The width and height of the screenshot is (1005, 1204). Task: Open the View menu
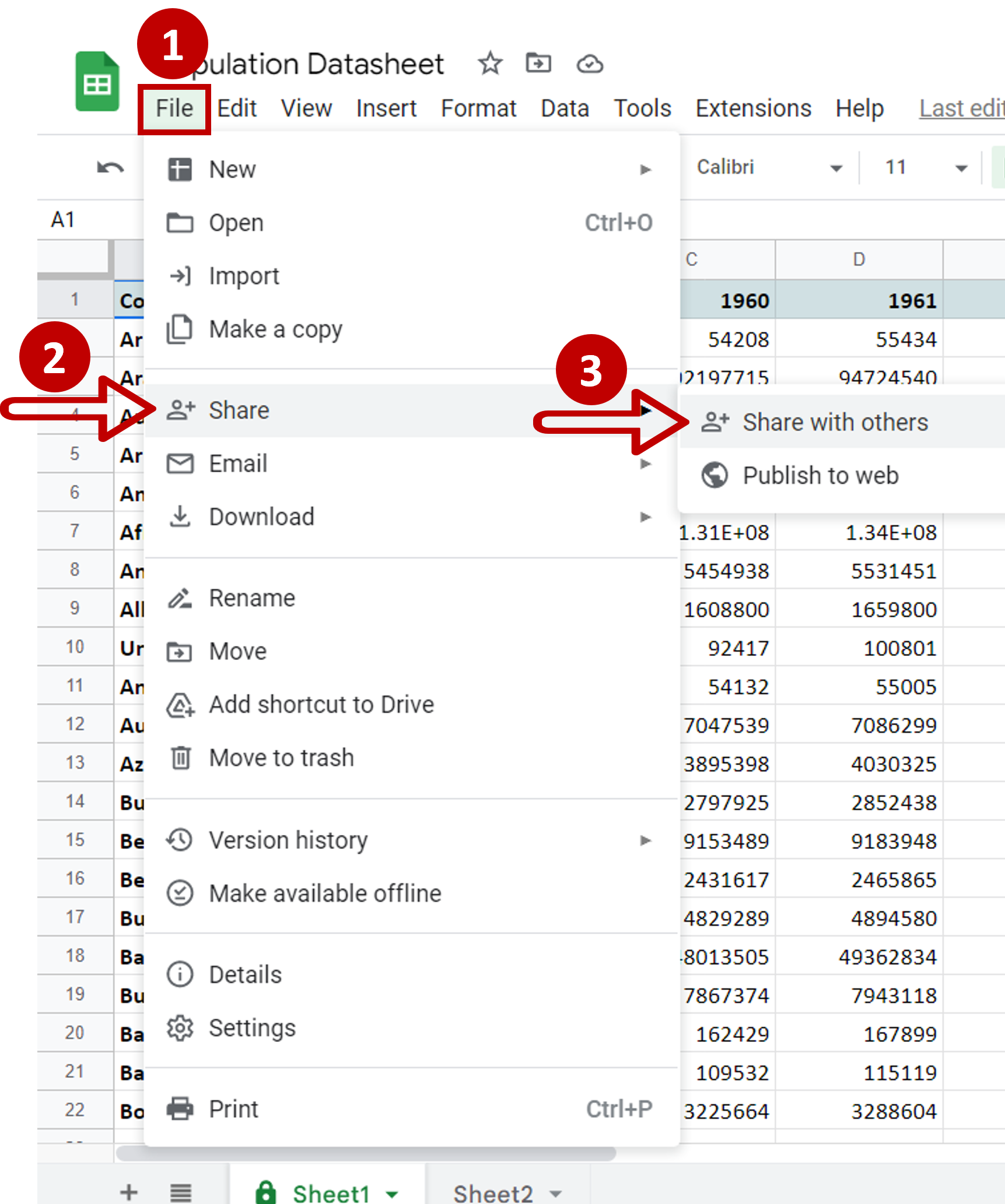306,108
